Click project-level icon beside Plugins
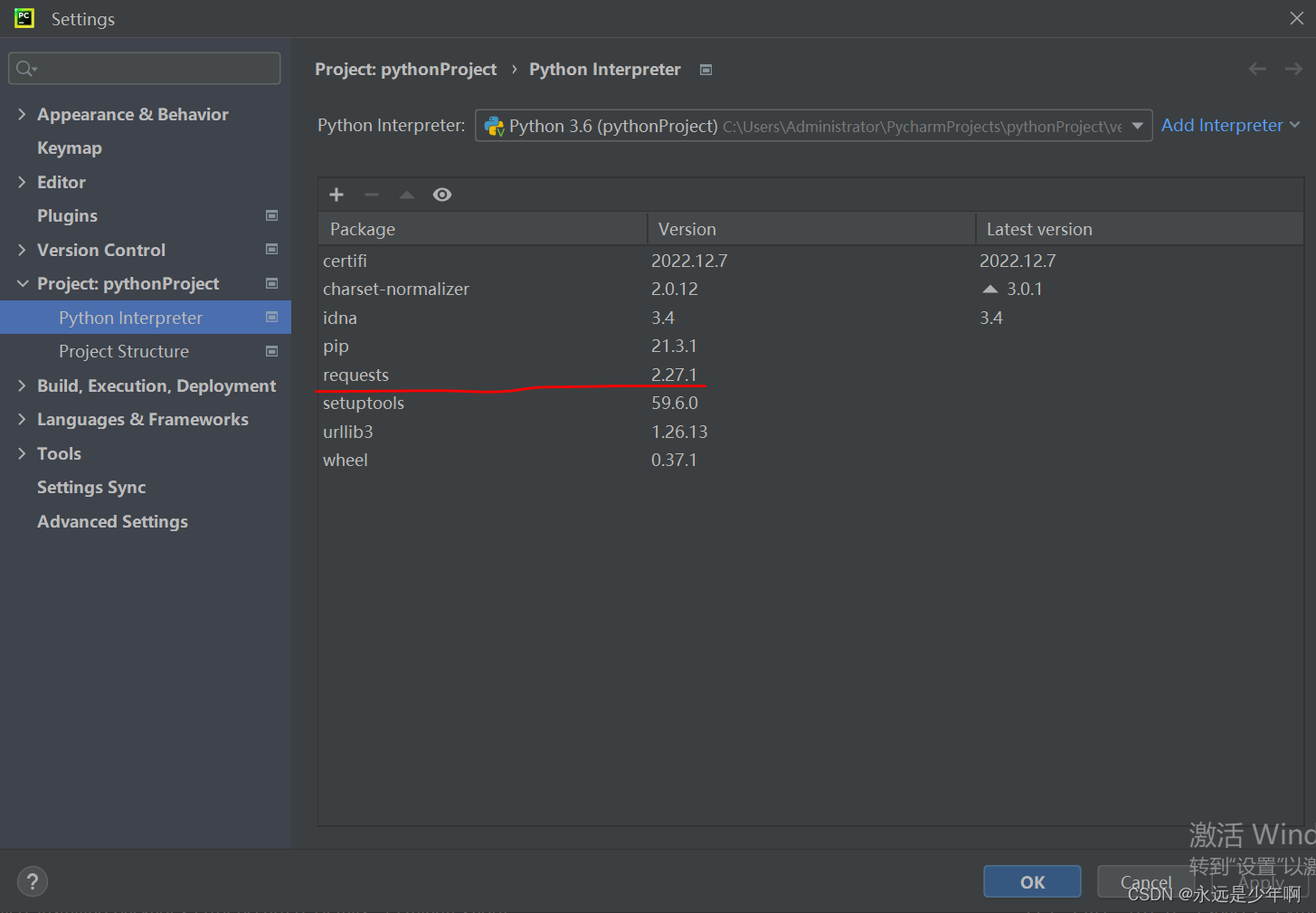The height and width of the screenshot is (913, 1316). pyautogui.click(x=271, y=215)
